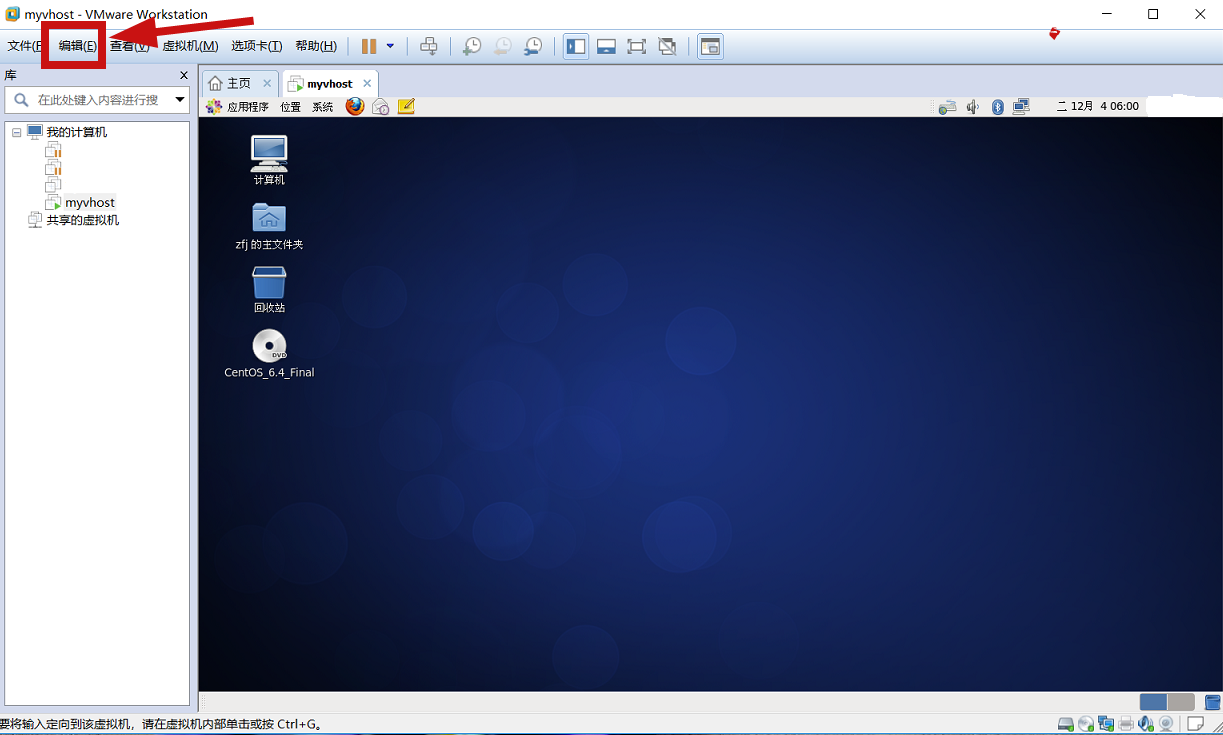Open the guest volume control icon
The height and width of the screenshot is (735, 1223).
[972, 107]
